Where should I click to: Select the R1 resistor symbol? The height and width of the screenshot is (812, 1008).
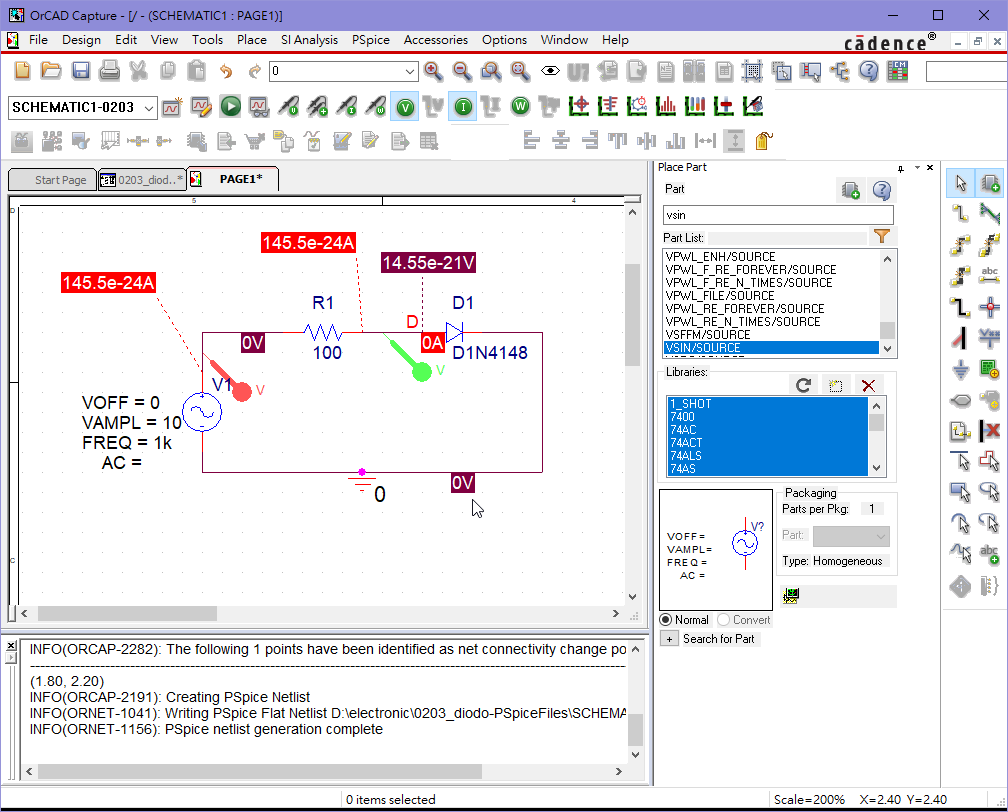tap(323, 332)
